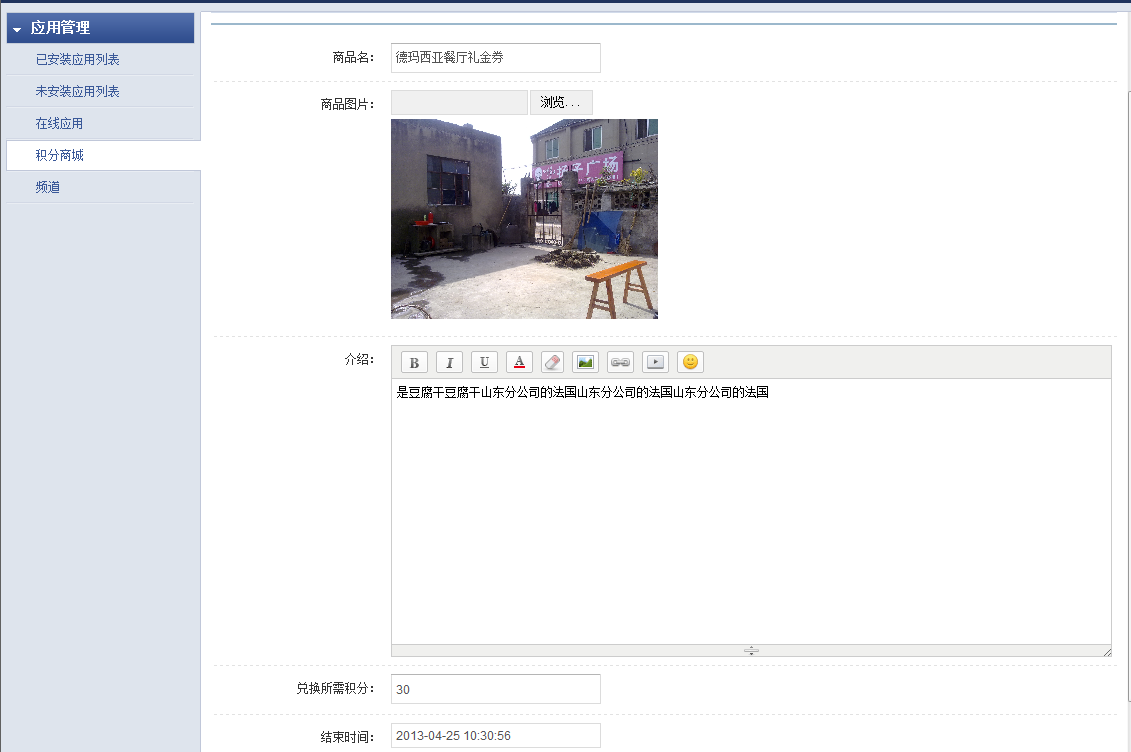Toggle bold formatting in the editor
This screenshot has width=1131, height=752.
point(414,362)
